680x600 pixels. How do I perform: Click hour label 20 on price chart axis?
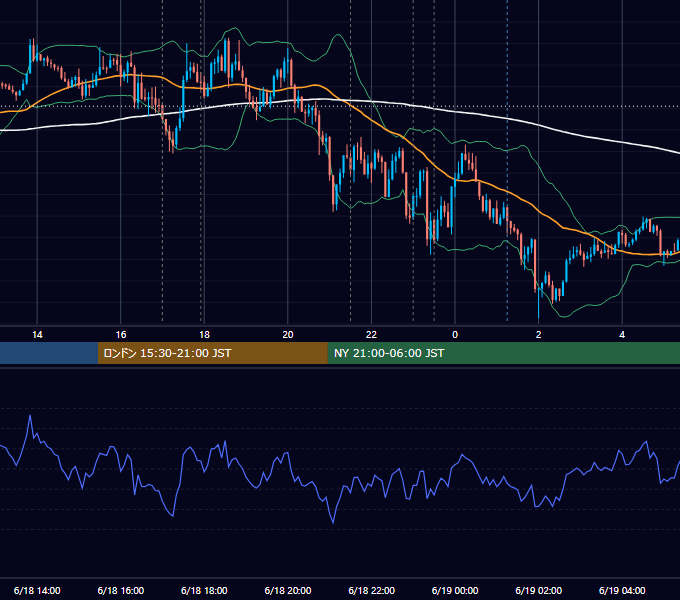[288, 335]
